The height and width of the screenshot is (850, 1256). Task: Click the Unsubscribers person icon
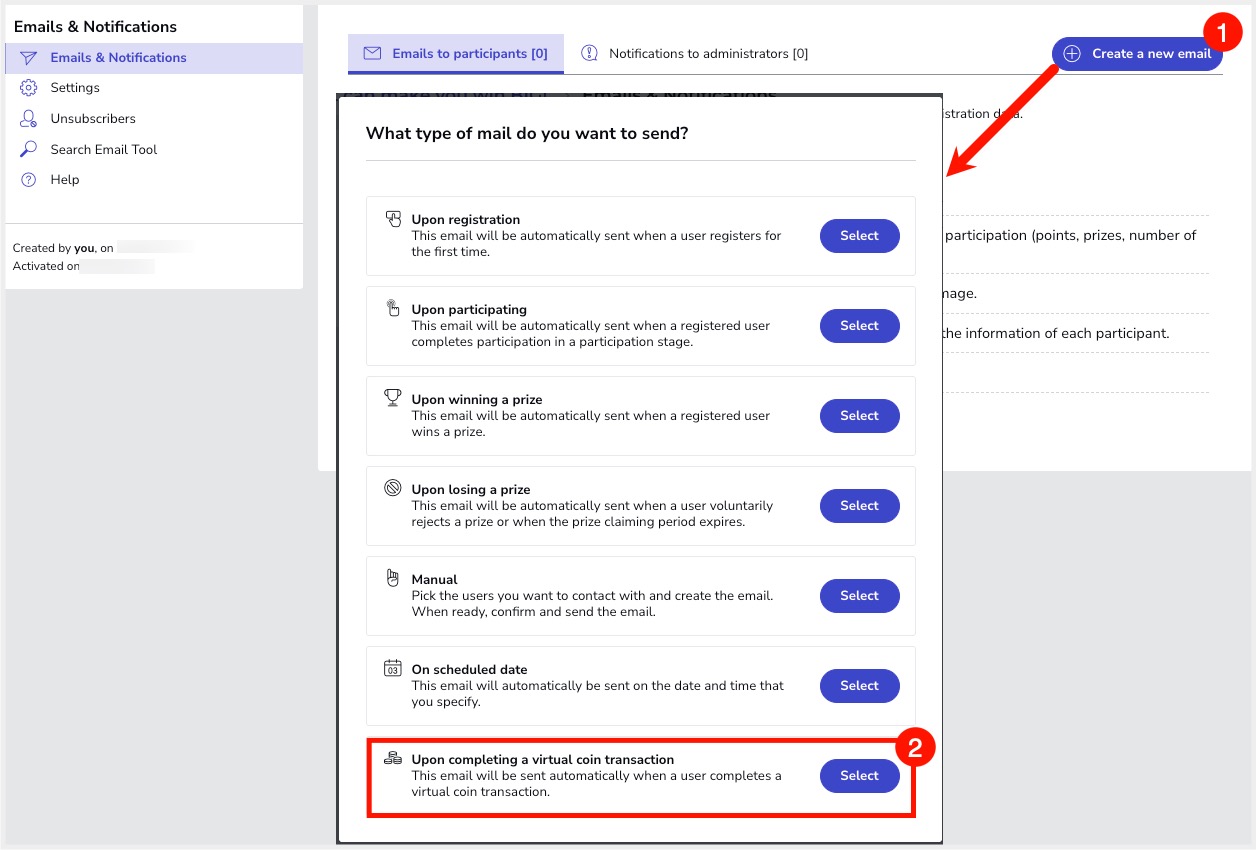28,119
